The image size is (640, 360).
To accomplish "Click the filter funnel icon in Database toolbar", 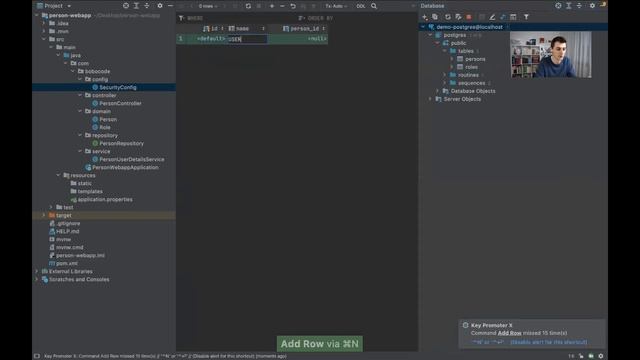I will pyautogui.click(x=526, y=17).
